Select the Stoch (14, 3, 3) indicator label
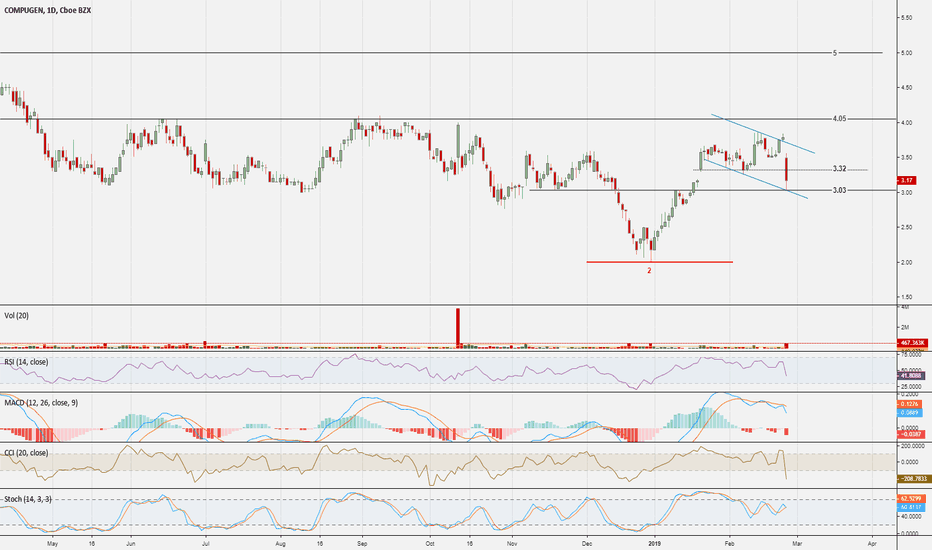 27,499
